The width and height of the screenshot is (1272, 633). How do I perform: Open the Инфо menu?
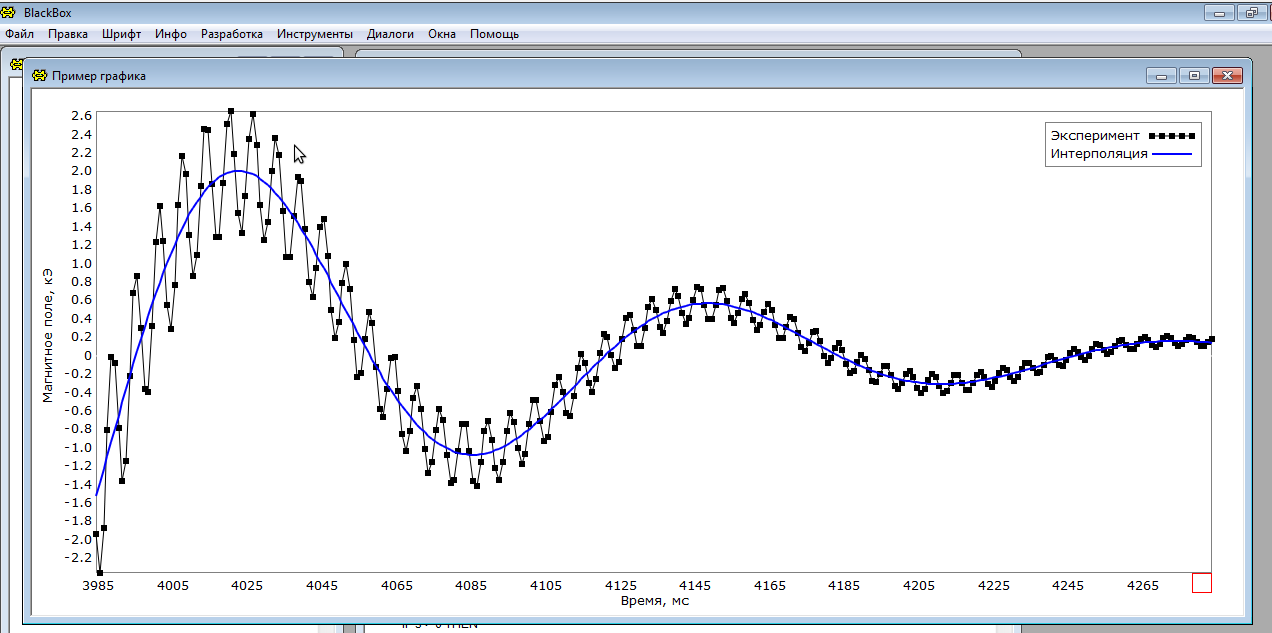pos(171,34)
